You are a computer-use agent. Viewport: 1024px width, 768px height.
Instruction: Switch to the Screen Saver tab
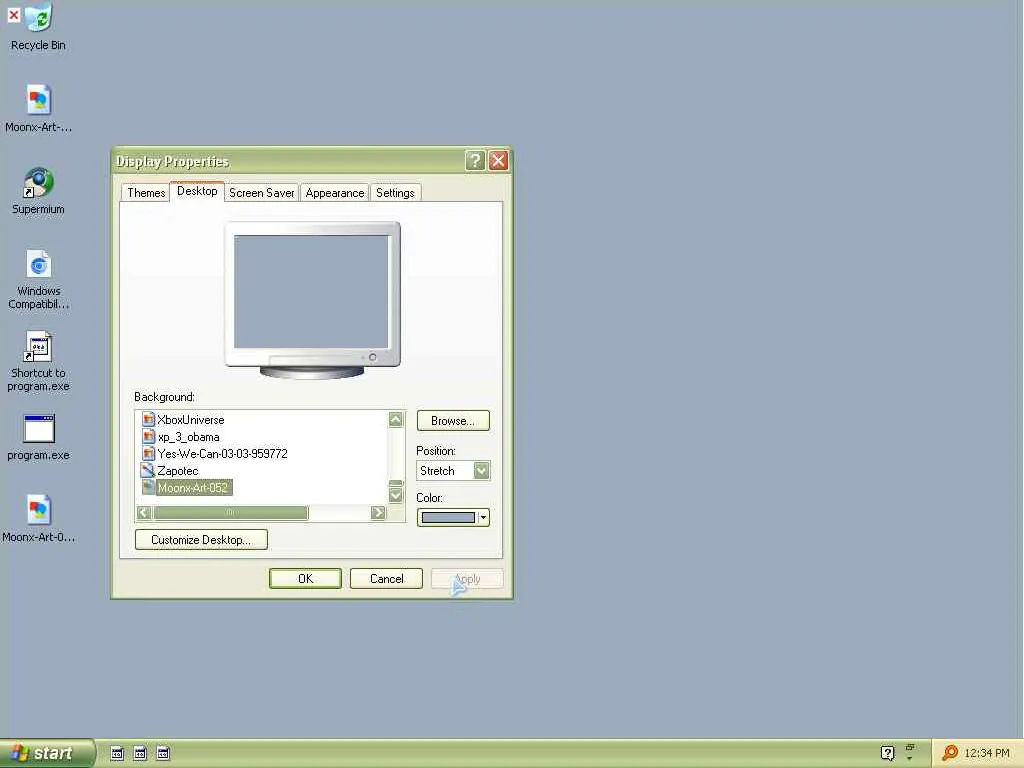coord(261,193)
